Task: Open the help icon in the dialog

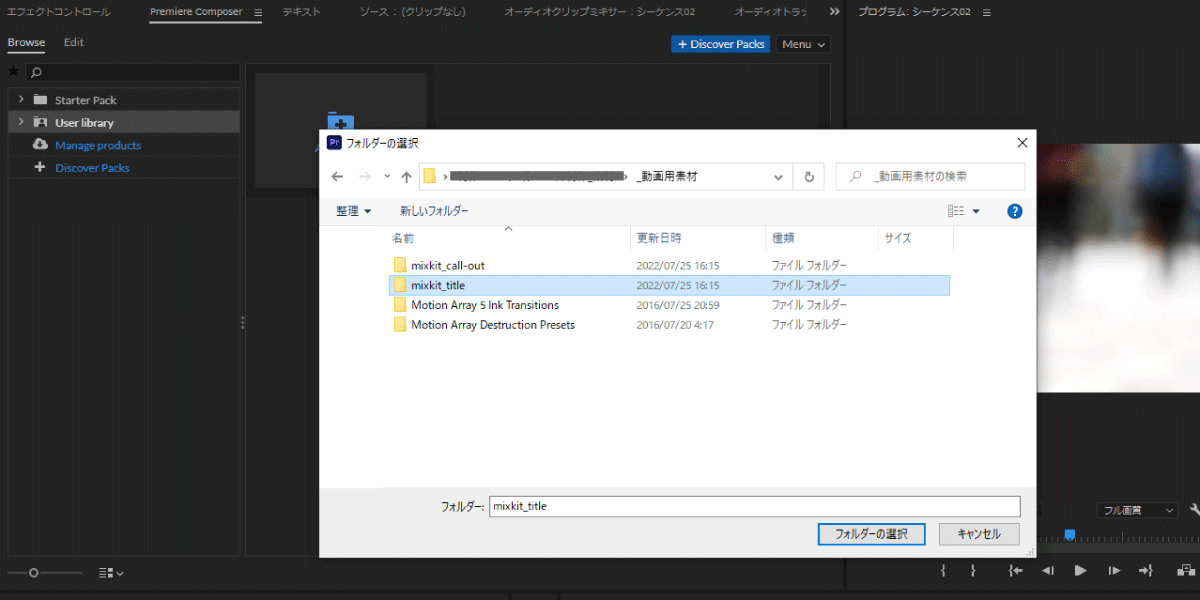Action: pos(1014,211)
